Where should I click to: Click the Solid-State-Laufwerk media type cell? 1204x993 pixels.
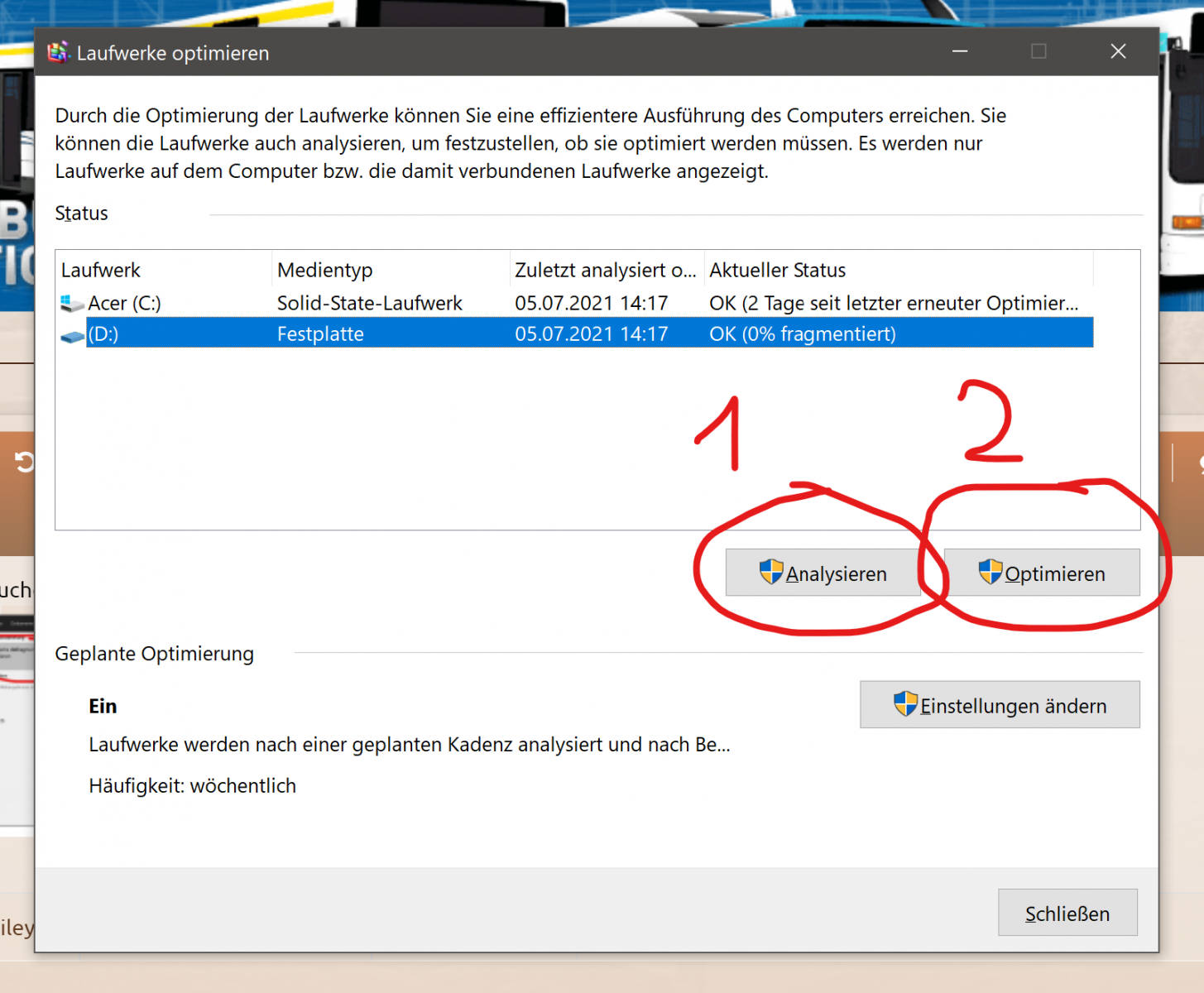point(369,304)
